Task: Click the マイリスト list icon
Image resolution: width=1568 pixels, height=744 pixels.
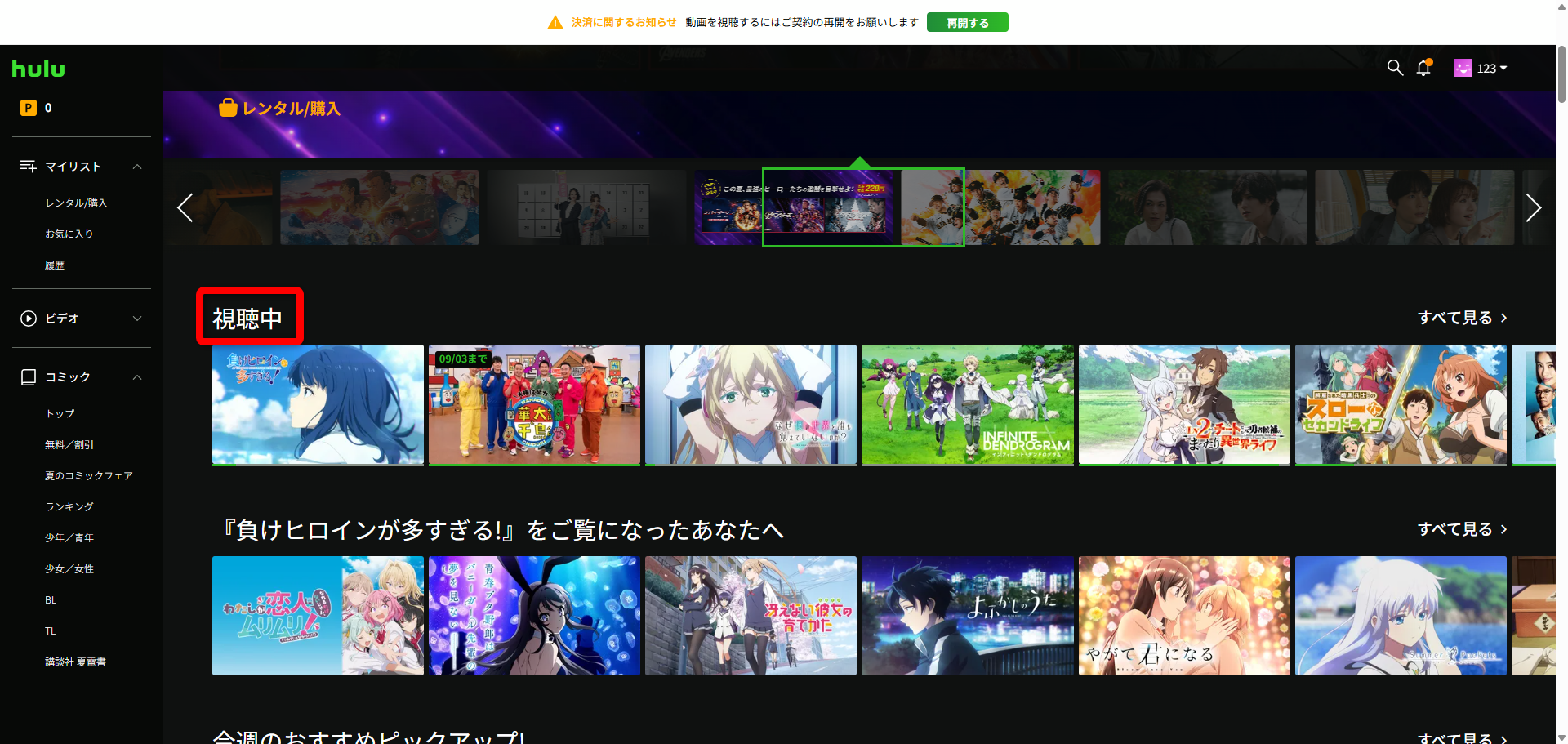Action: [x=29, y=167]
